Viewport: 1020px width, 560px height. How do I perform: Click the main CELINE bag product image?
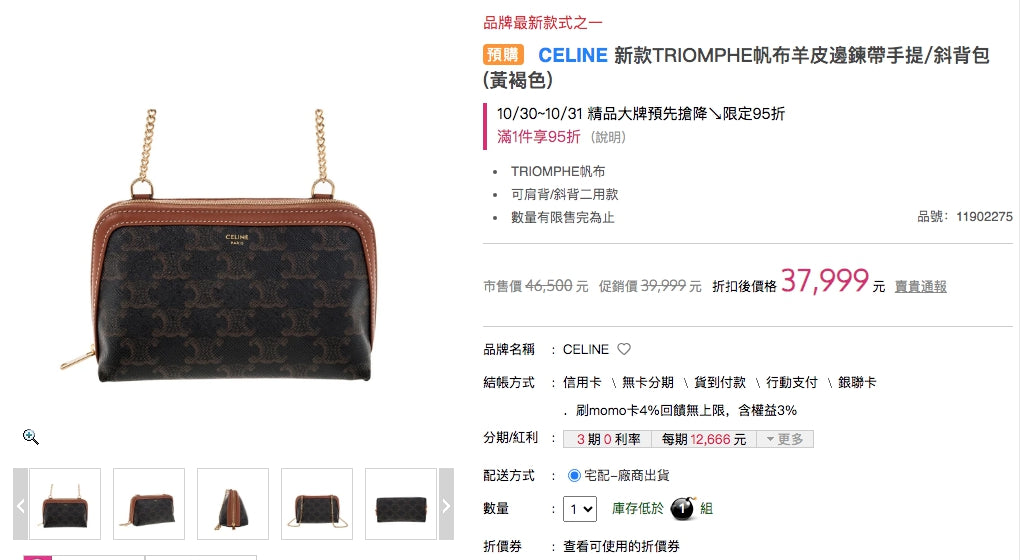tap(233, 247)
